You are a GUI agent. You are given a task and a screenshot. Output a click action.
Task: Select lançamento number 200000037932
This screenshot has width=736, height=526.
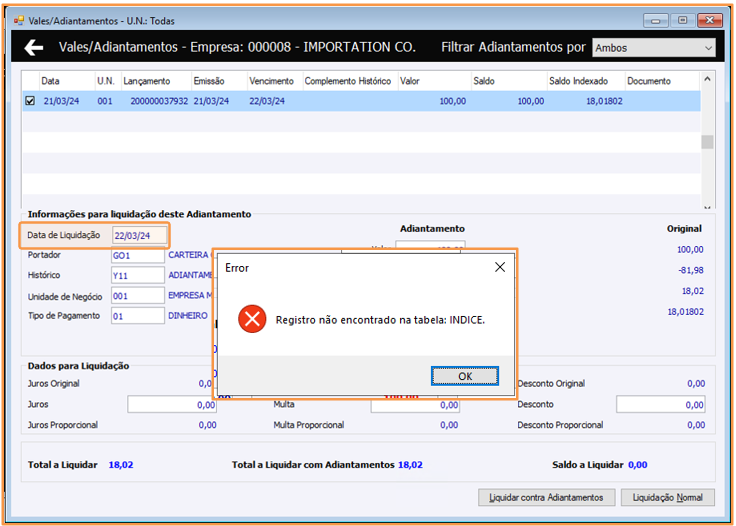[159, 101]
